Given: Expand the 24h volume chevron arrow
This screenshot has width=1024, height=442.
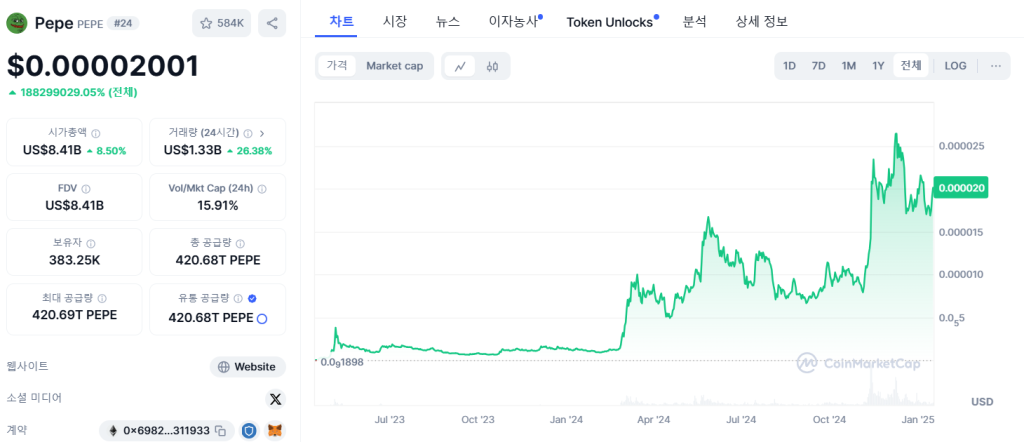Looking at the screenshot, I should coord(262,133).
